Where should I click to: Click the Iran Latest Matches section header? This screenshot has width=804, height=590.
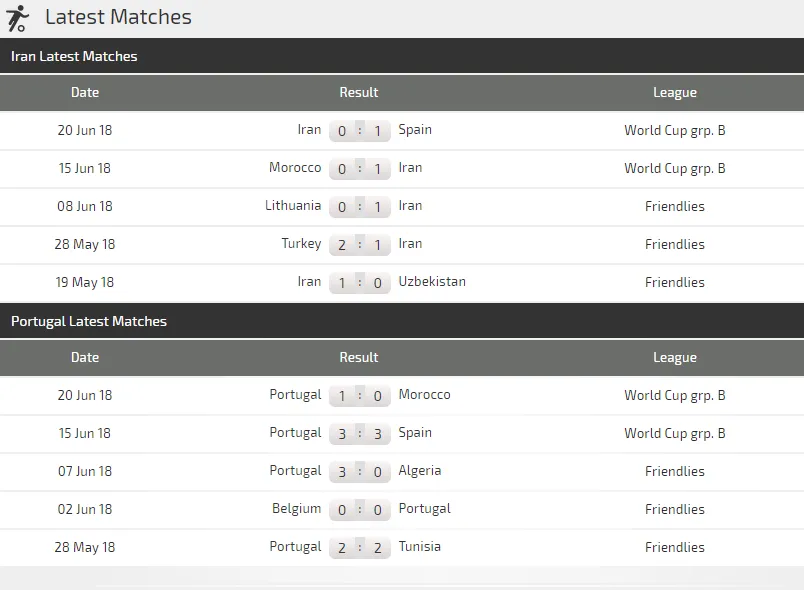coord(74,56)
